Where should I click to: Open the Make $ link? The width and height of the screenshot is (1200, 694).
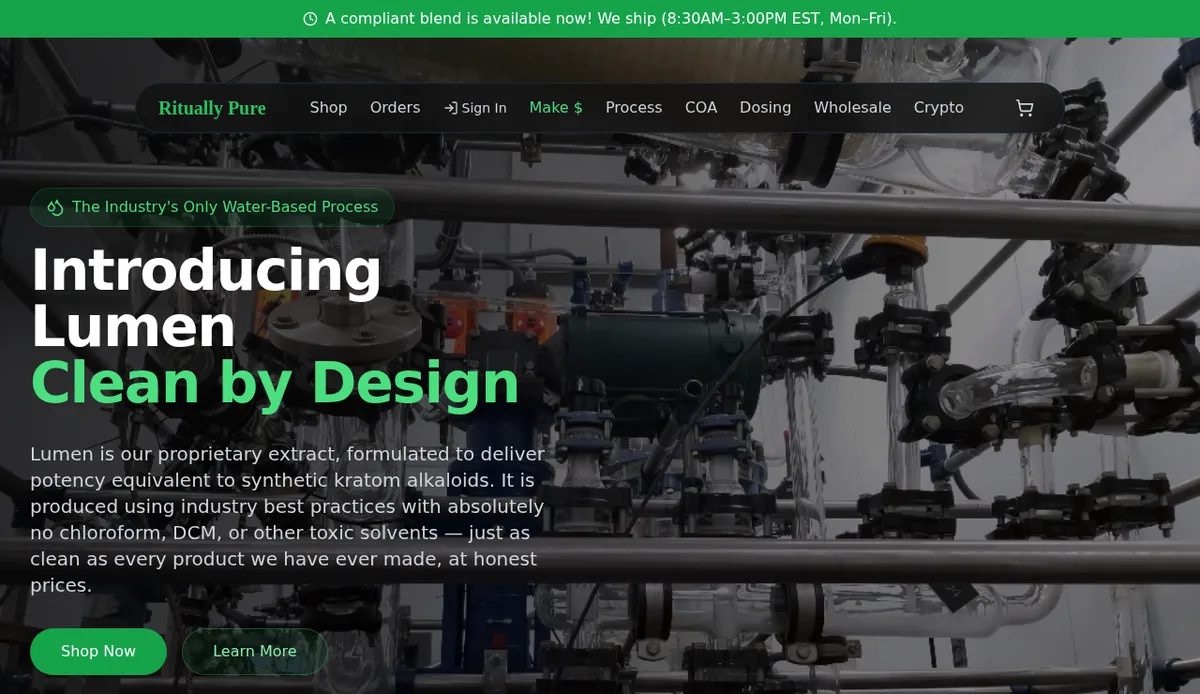(556, 107)
